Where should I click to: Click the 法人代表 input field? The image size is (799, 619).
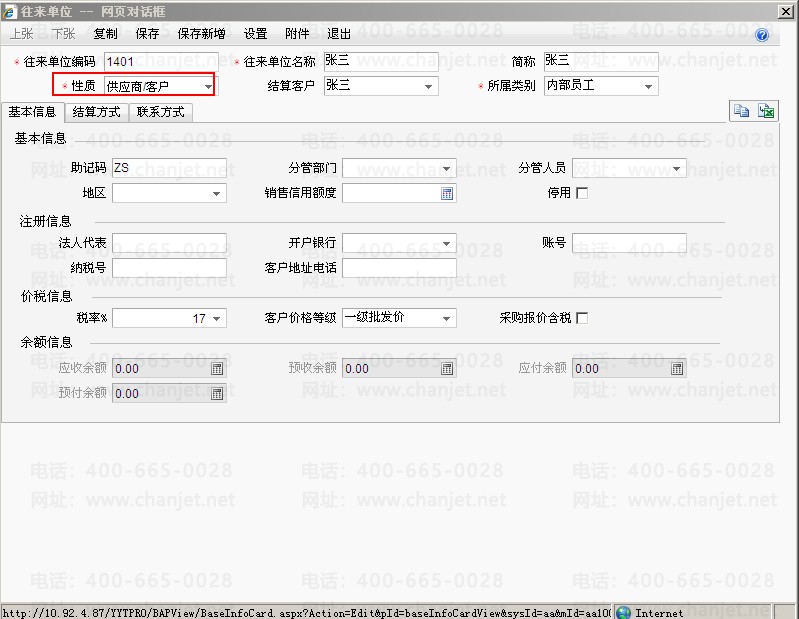click(169, 243)
